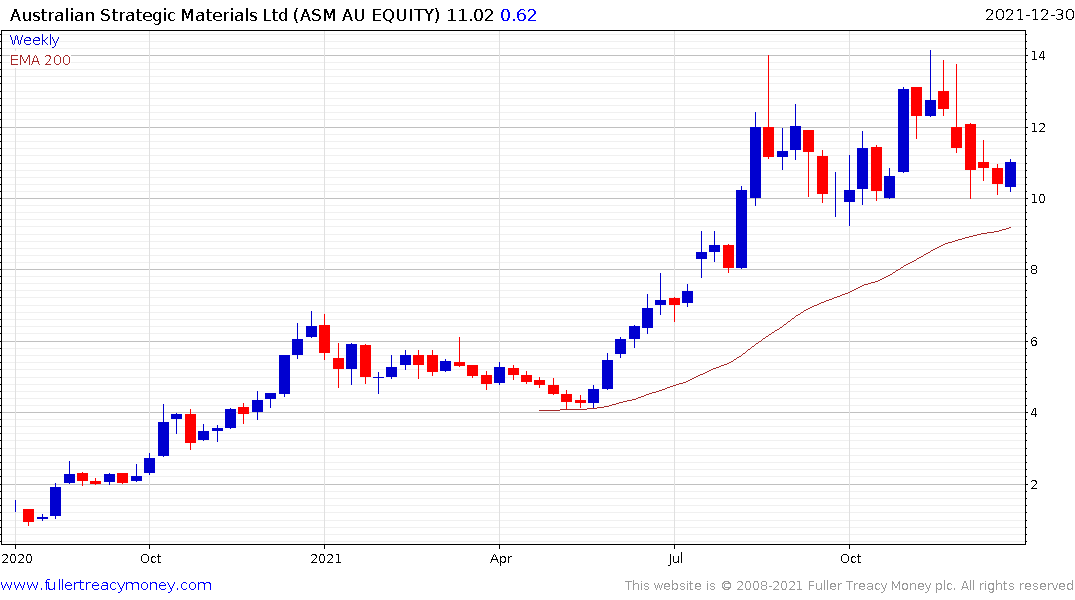This screenshot has width=1075, height=600.
Task: Click the Apr time axis label
Action: pos(500,558)
